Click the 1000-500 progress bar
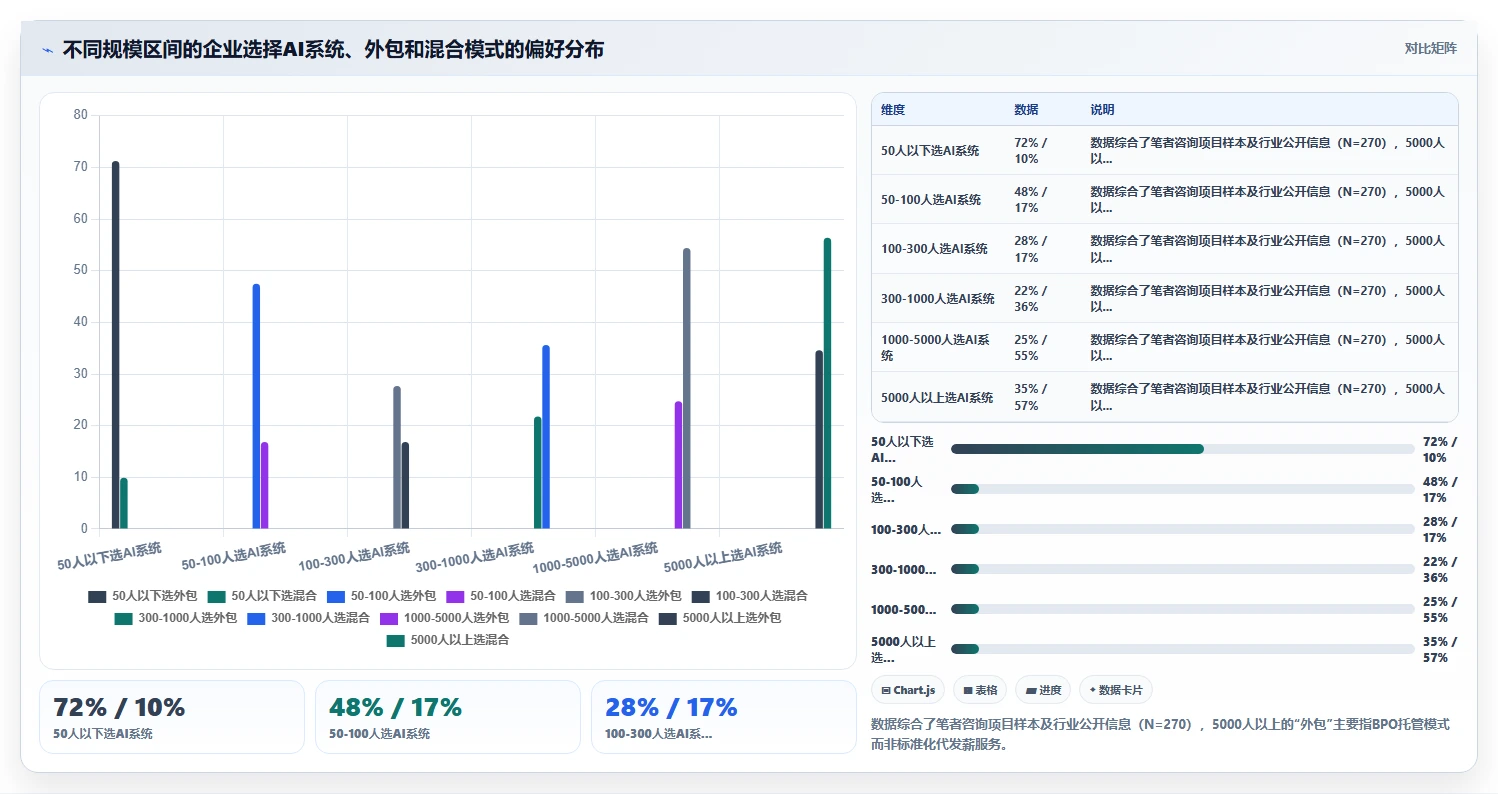Image resolution: width=1498 pixels, height=794 pixels. click(x=1183, y=609)
